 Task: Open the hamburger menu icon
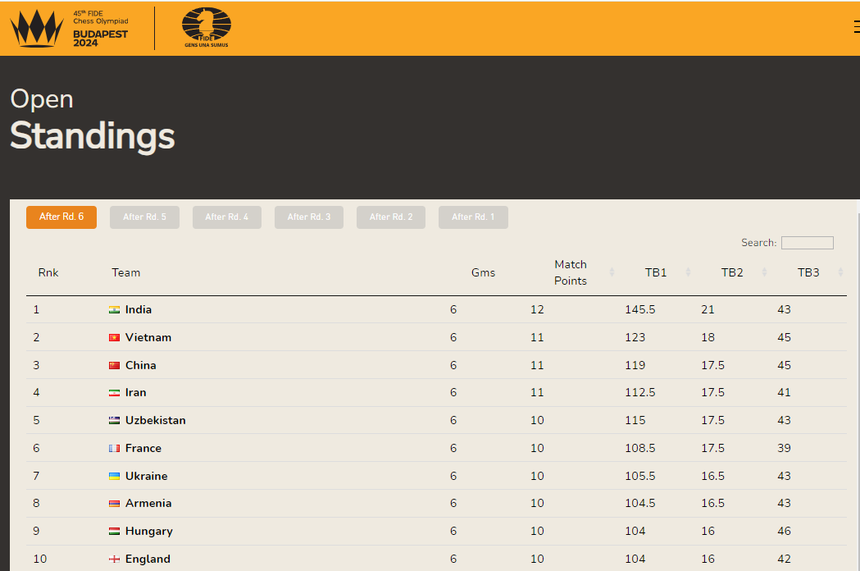coord(856,28)
